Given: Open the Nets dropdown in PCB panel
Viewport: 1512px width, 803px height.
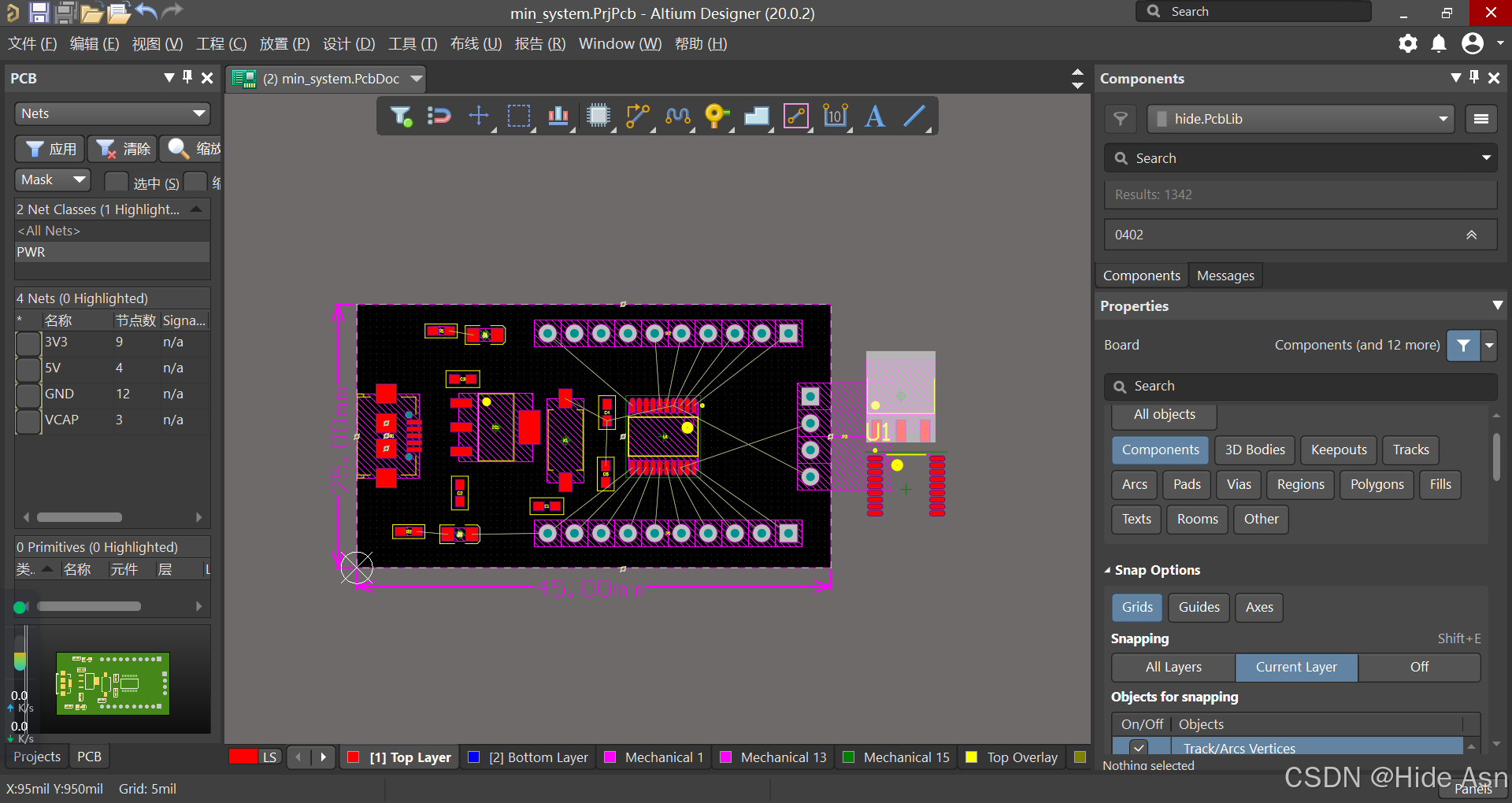Looking at the screenshot, I should (x=113, y=113).
